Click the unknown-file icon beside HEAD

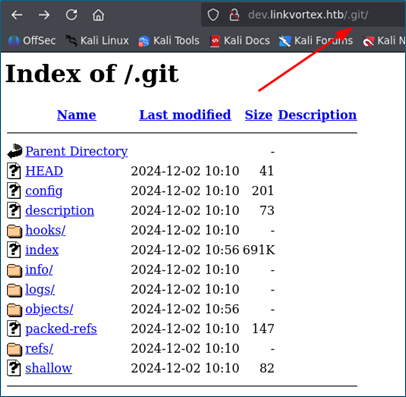click(x=14, y=171)
